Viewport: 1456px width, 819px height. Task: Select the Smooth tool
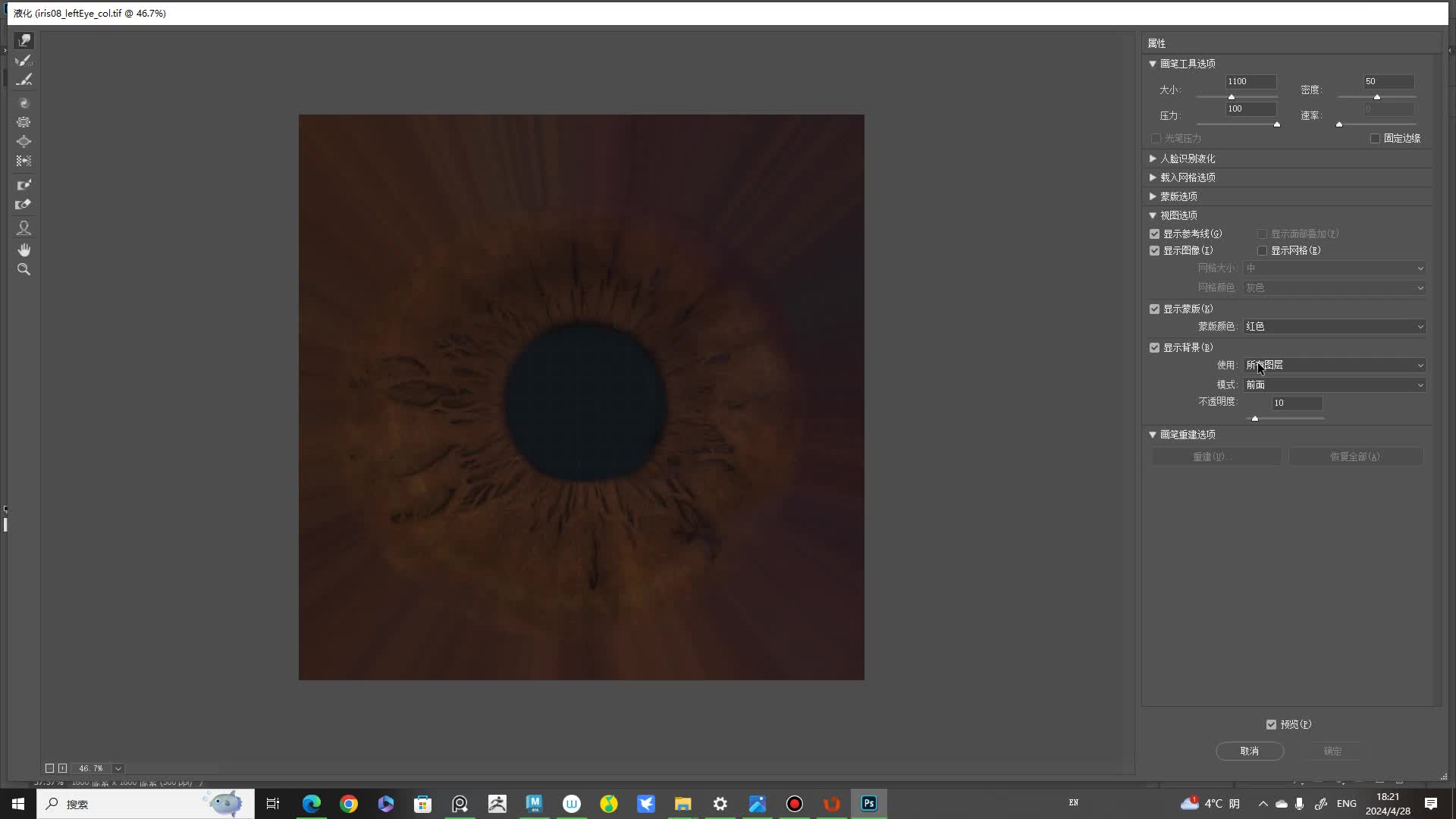pyautogui.click(x=24, y=80)
